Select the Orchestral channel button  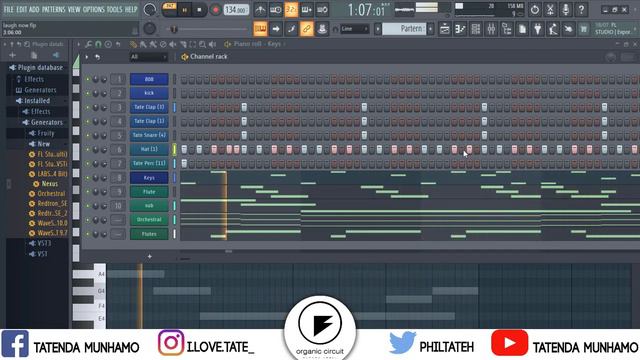tap(149, 220)
